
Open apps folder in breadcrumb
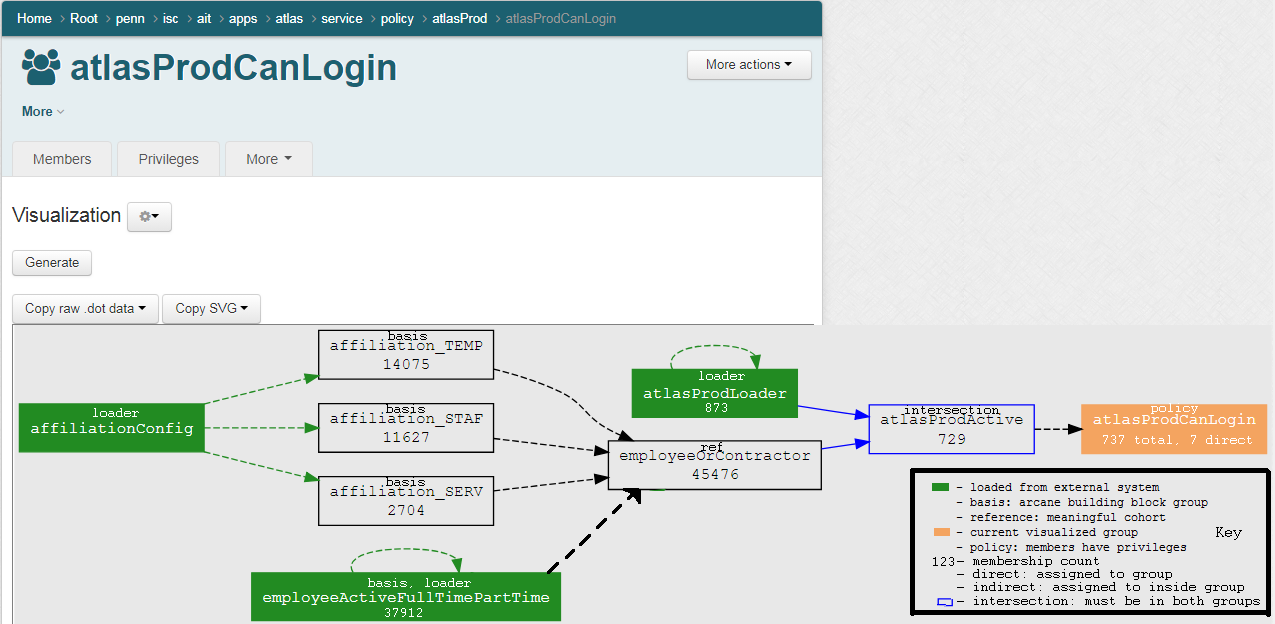(x=243, y=18)
